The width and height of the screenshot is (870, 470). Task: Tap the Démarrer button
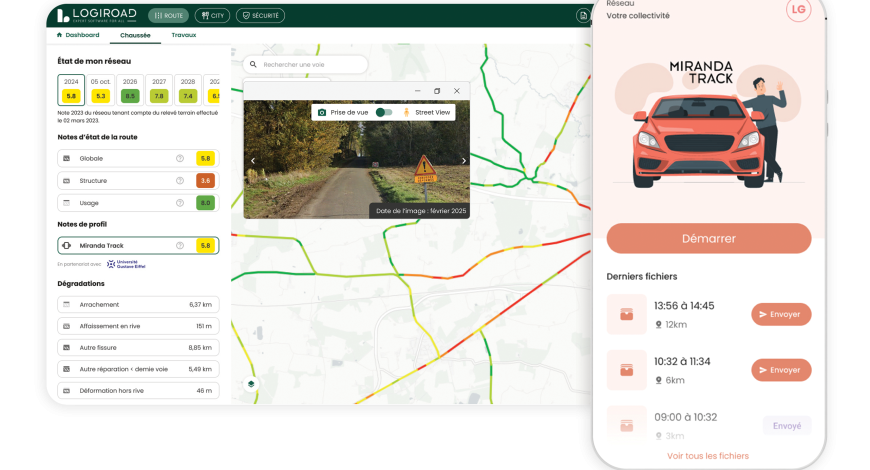point(709,239)
